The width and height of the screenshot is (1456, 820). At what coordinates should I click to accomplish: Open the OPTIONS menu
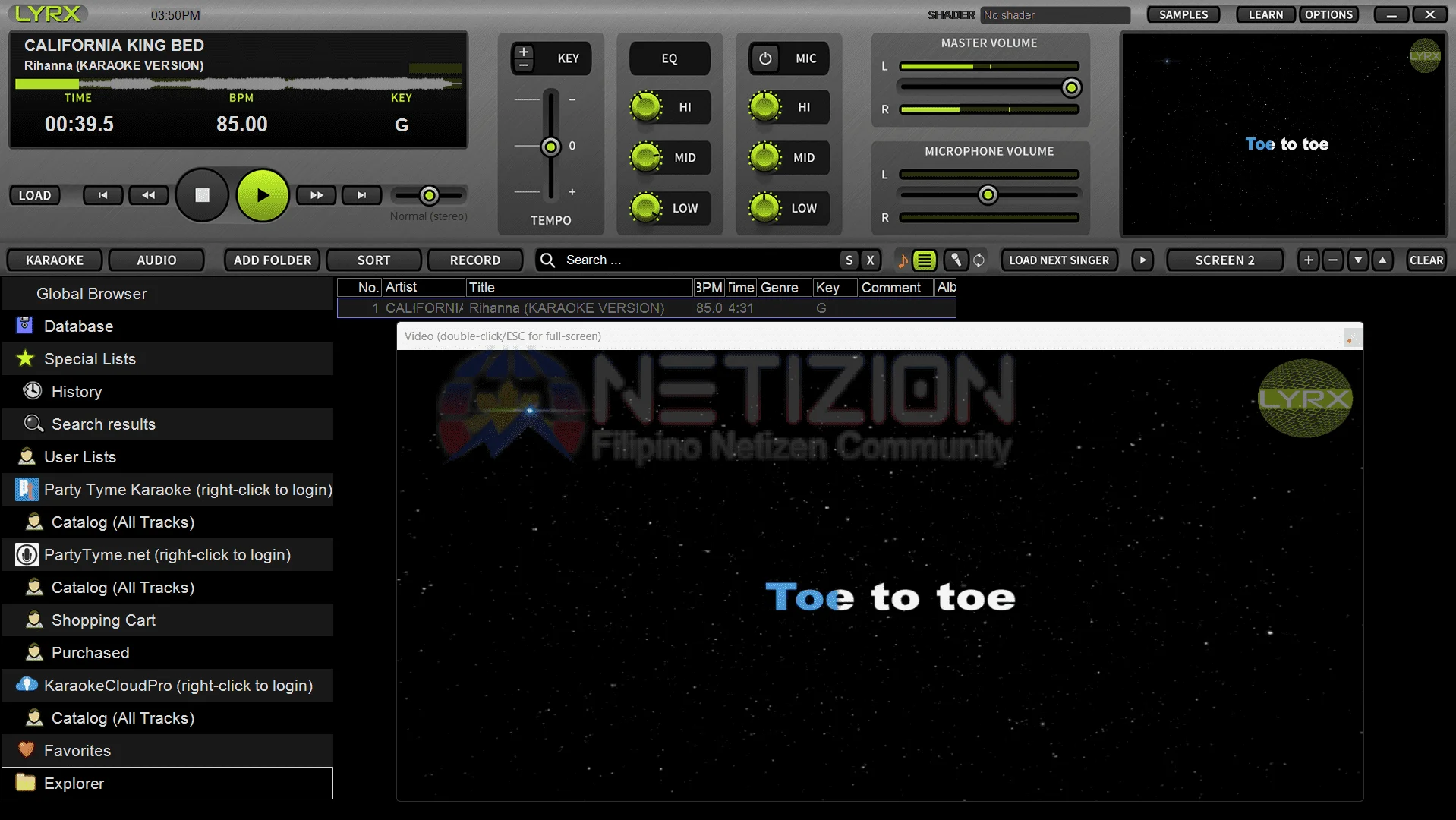click(x=1328, y=14)
